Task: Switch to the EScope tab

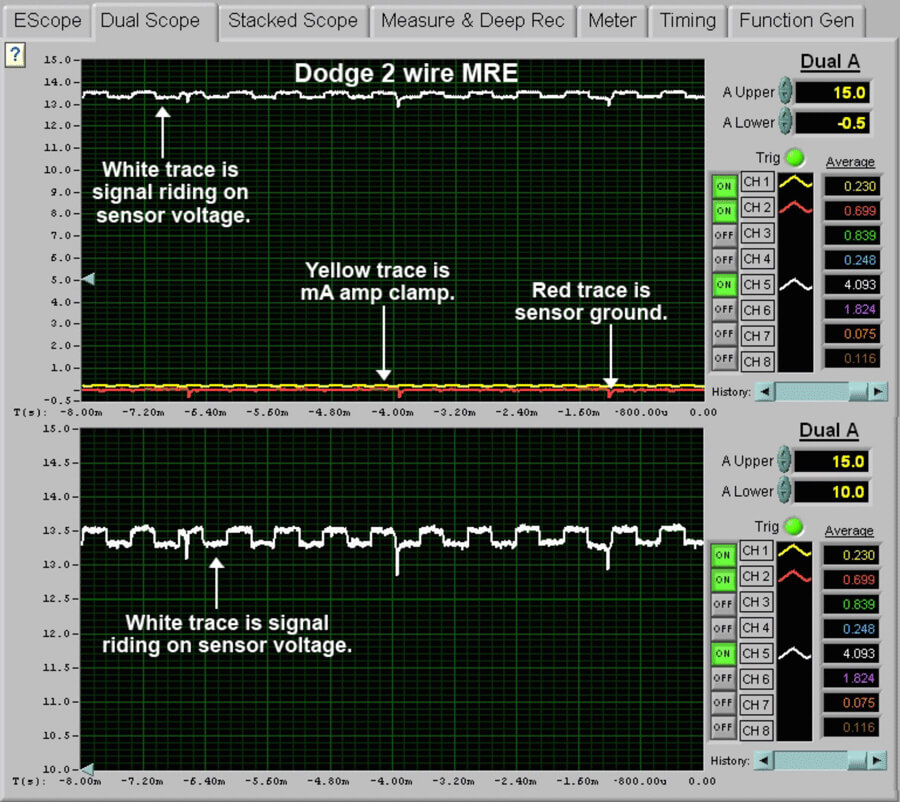Action: pos(47,21)
